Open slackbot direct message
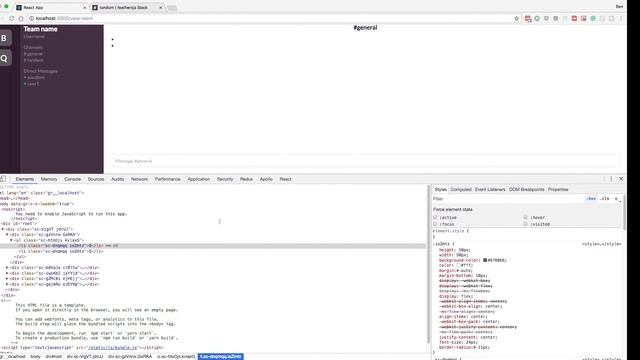This screenshot has height=360, width=640. point(34,77)
